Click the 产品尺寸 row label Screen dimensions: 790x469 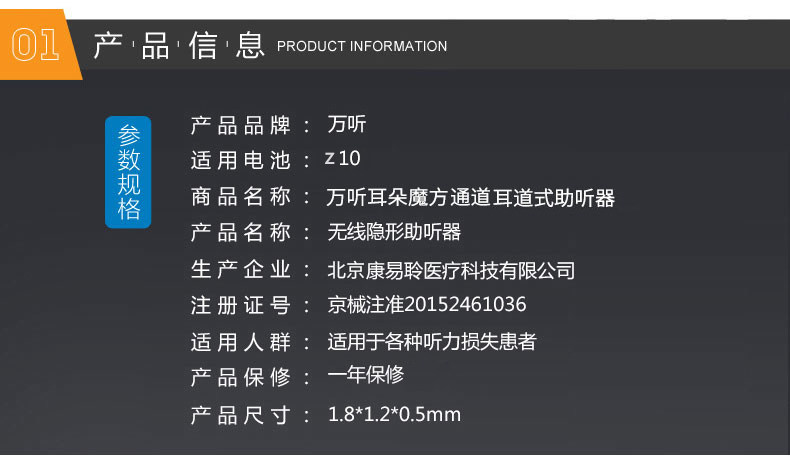241,416
